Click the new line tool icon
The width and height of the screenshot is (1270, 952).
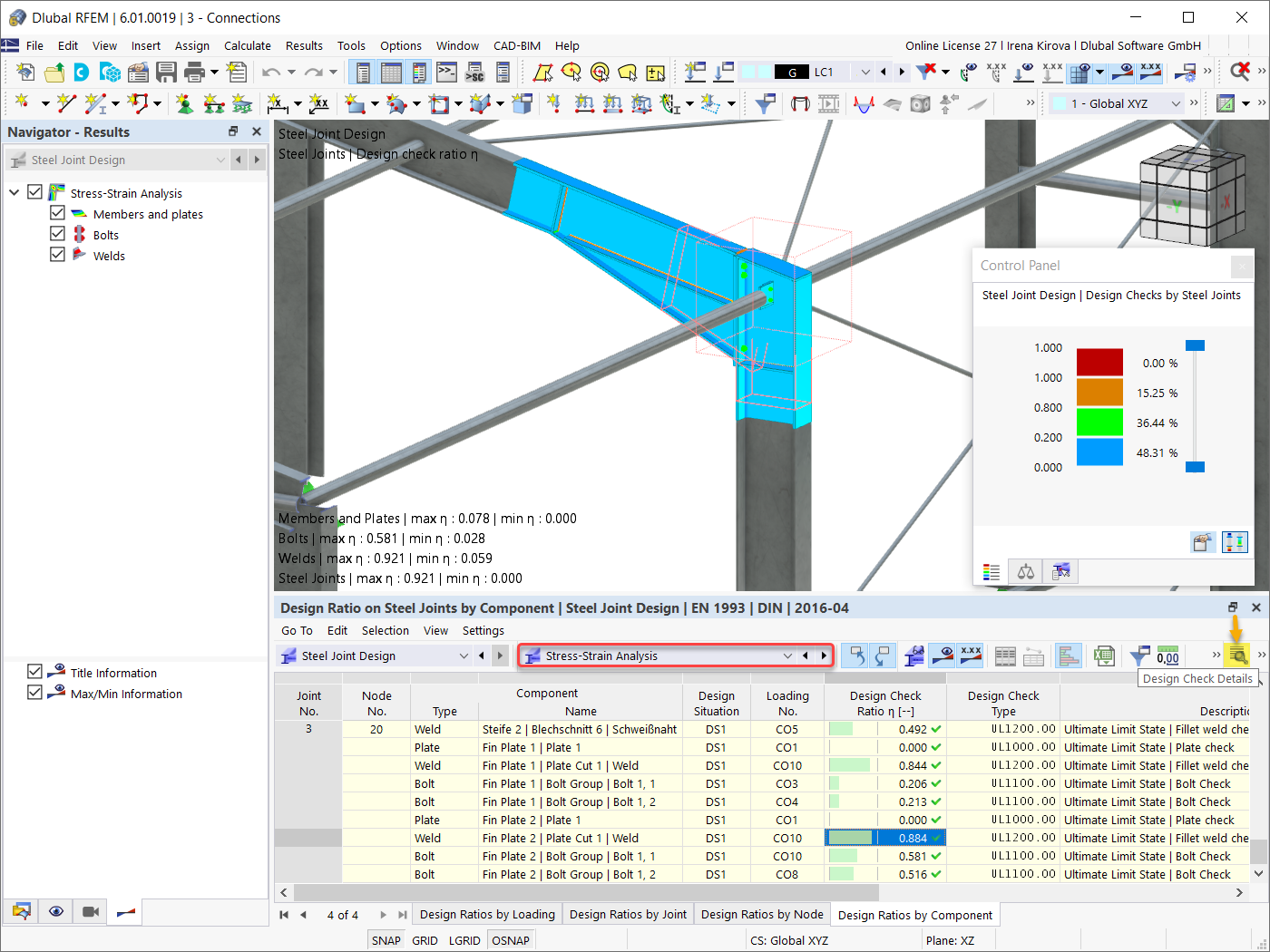coord(66,103)
